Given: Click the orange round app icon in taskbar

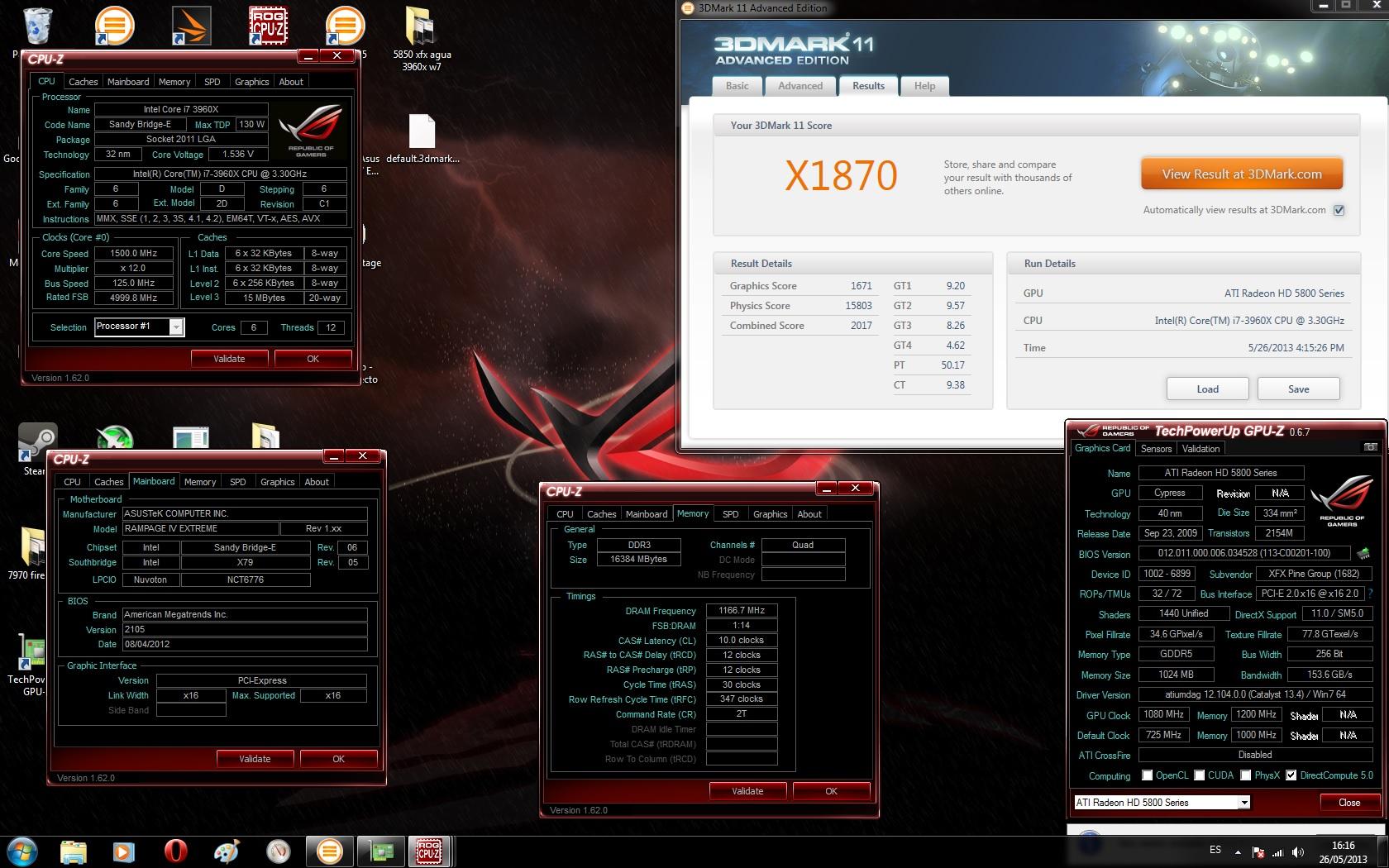Looking at the screenshot, I should pos(329,851).
